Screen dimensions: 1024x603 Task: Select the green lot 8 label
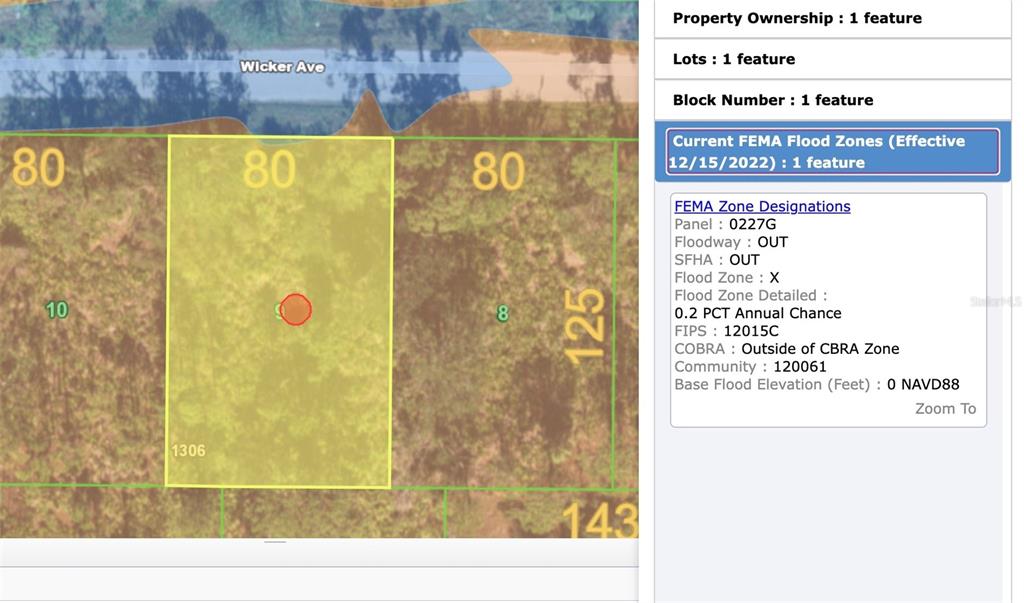502,314
